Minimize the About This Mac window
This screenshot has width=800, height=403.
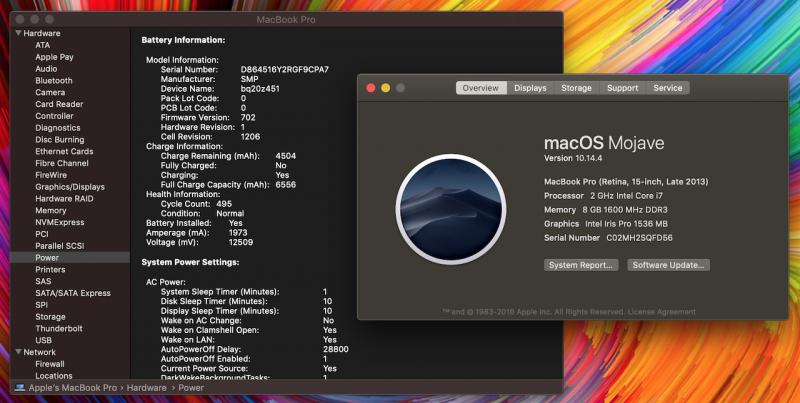pyautogui.click(x=385, y=88)
